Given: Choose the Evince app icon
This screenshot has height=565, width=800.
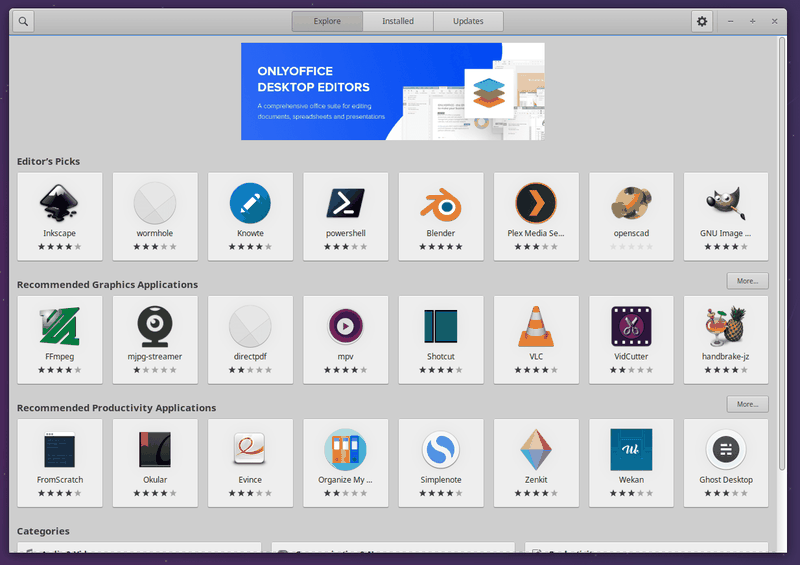Looking at the screenshot, I should (250, 449).
